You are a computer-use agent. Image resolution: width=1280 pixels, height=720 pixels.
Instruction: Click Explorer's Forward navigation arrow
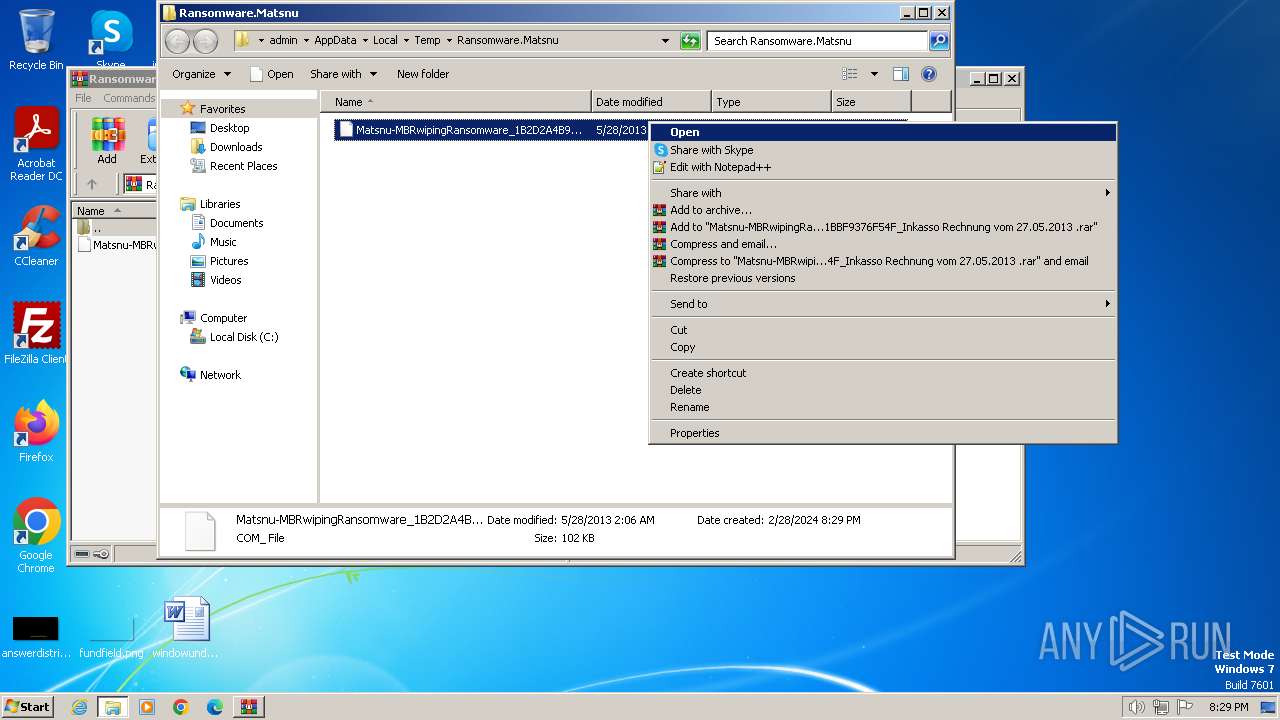(x=205, y=41)
